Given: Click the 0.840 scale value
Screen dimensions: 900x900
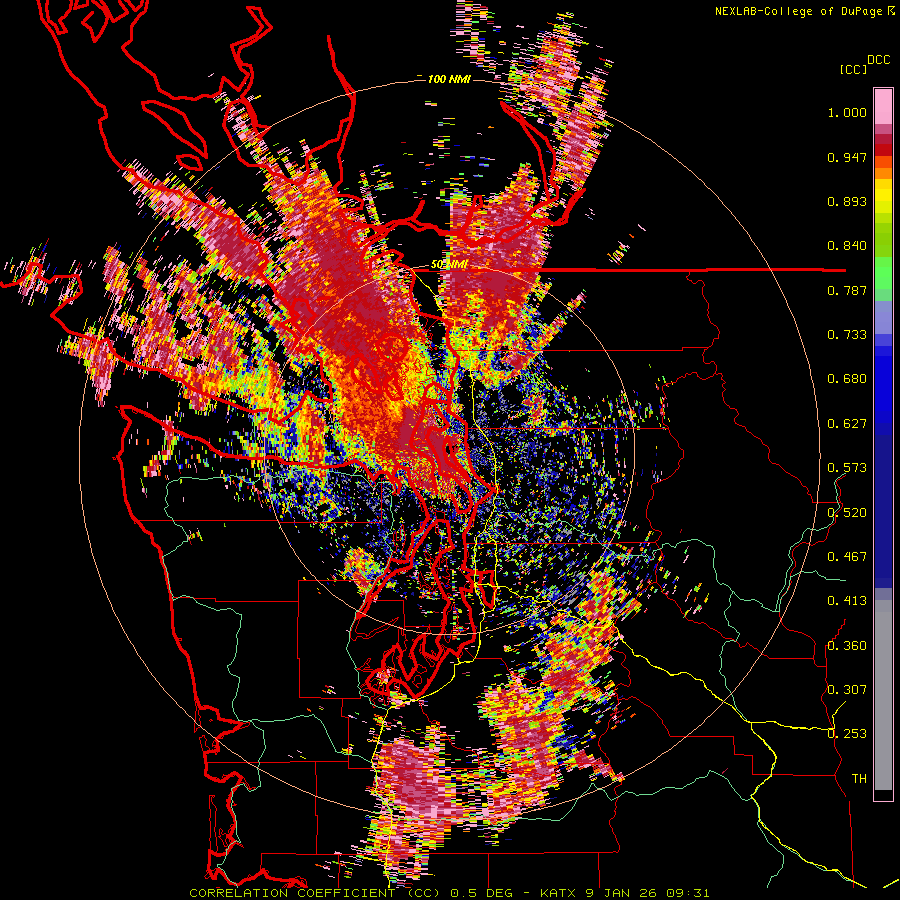Looking at the screenshot, I should 847,246.
